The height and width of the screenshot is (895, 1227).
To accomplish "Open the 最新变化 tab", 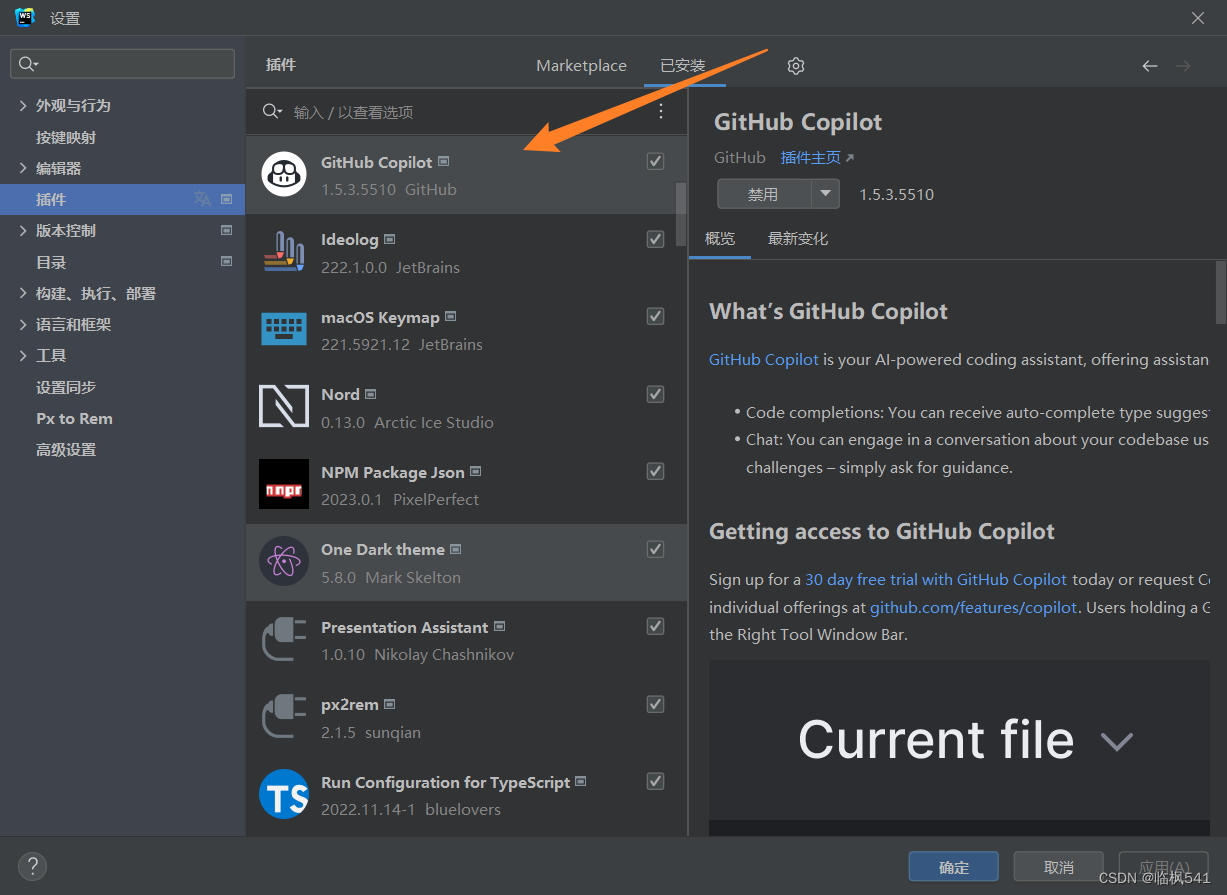I will click(x=798, y=238).
